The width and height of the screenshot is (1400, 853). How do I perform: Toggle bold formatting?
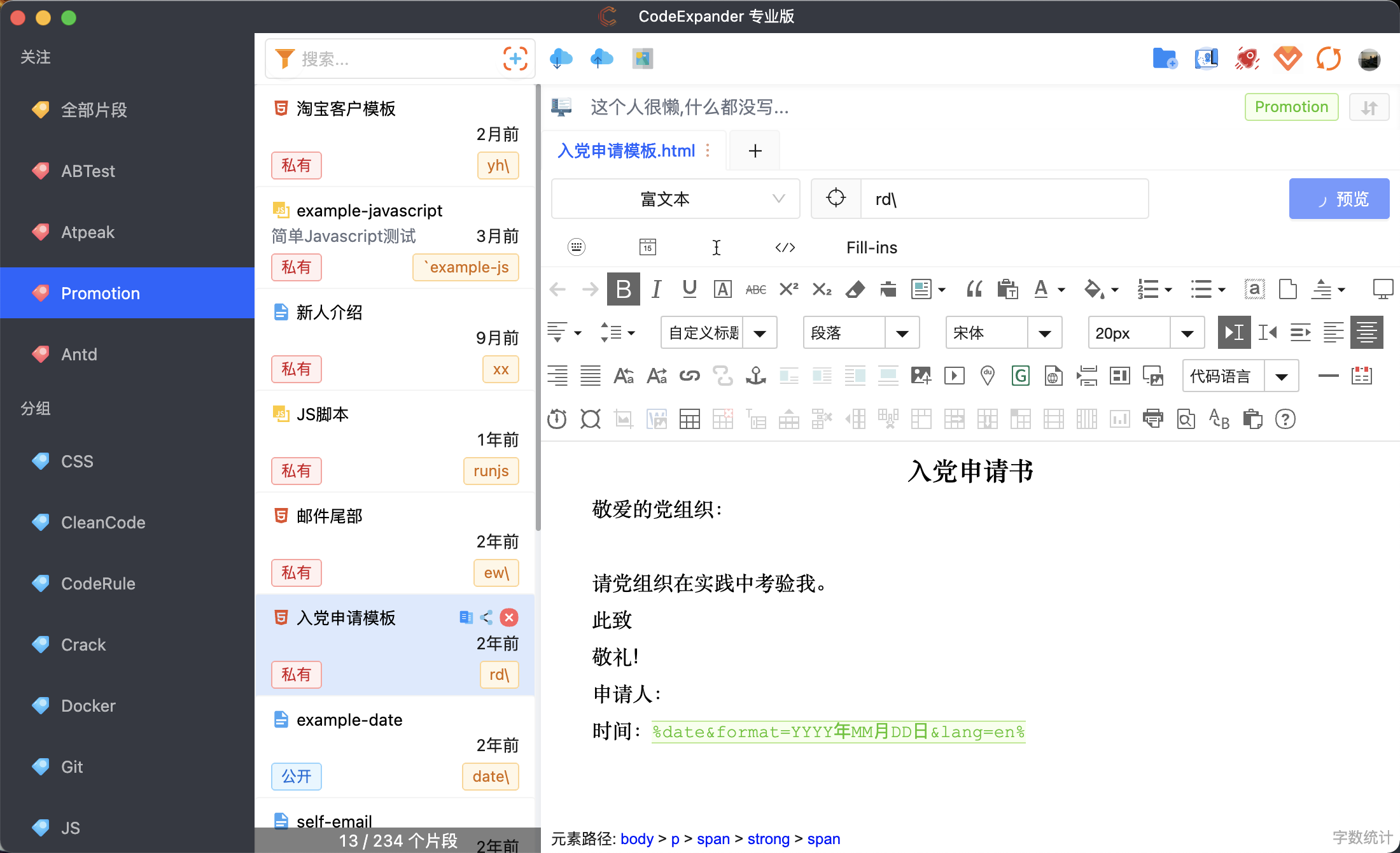click(623, 290)
